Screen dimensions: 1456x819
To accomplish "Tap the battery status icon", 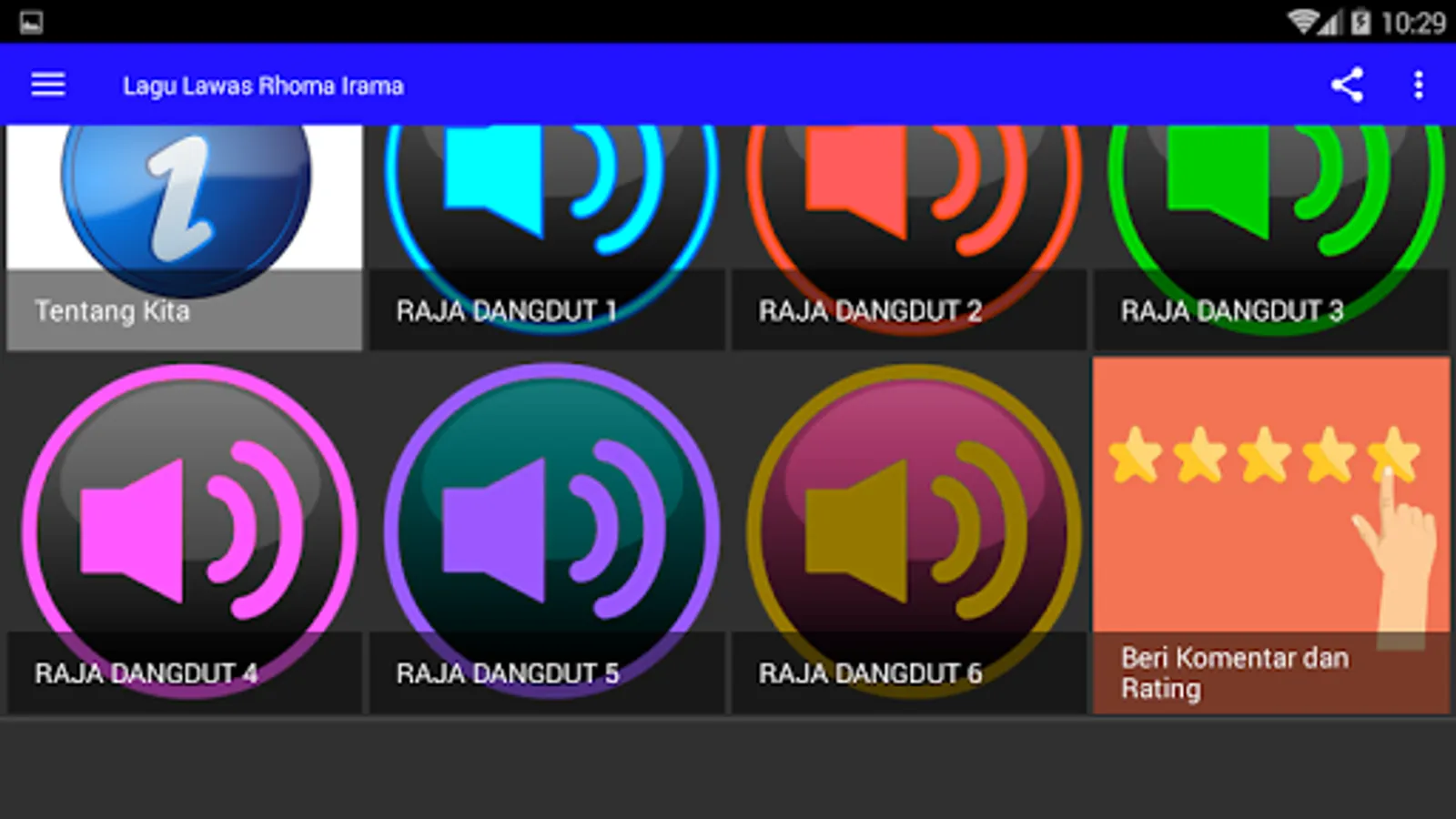I will (x=1360, y=22).
